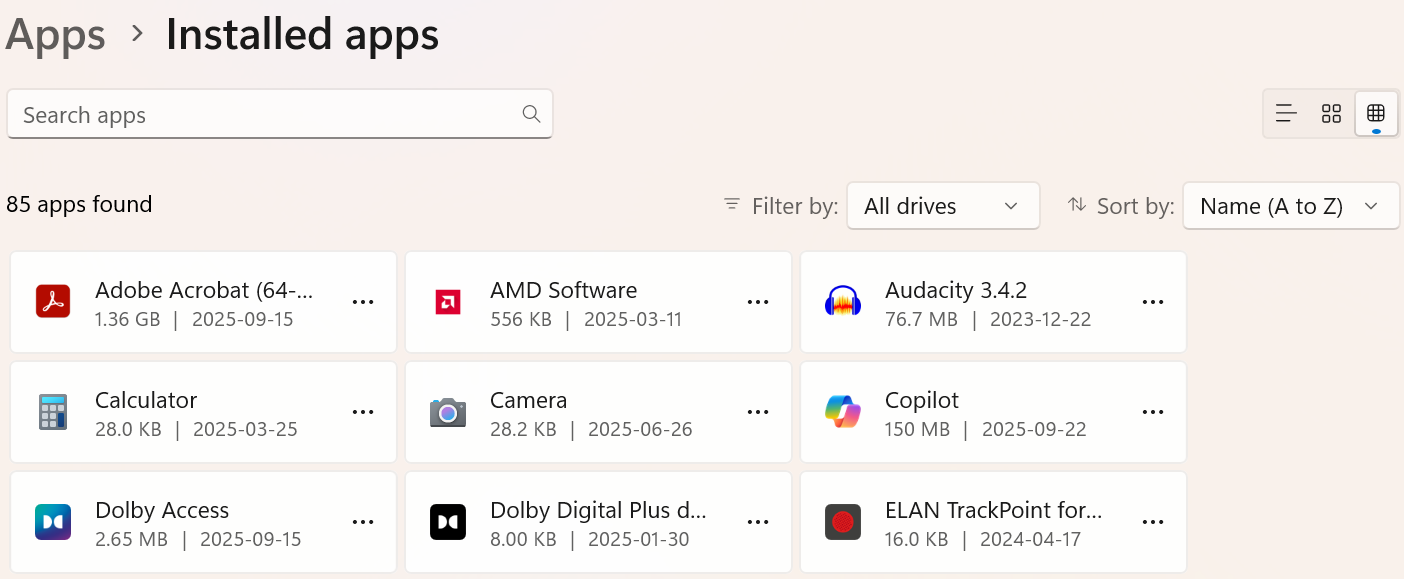Click the Copilot app icon
This screenshot has height=579, width=1404.
point(843,412)
